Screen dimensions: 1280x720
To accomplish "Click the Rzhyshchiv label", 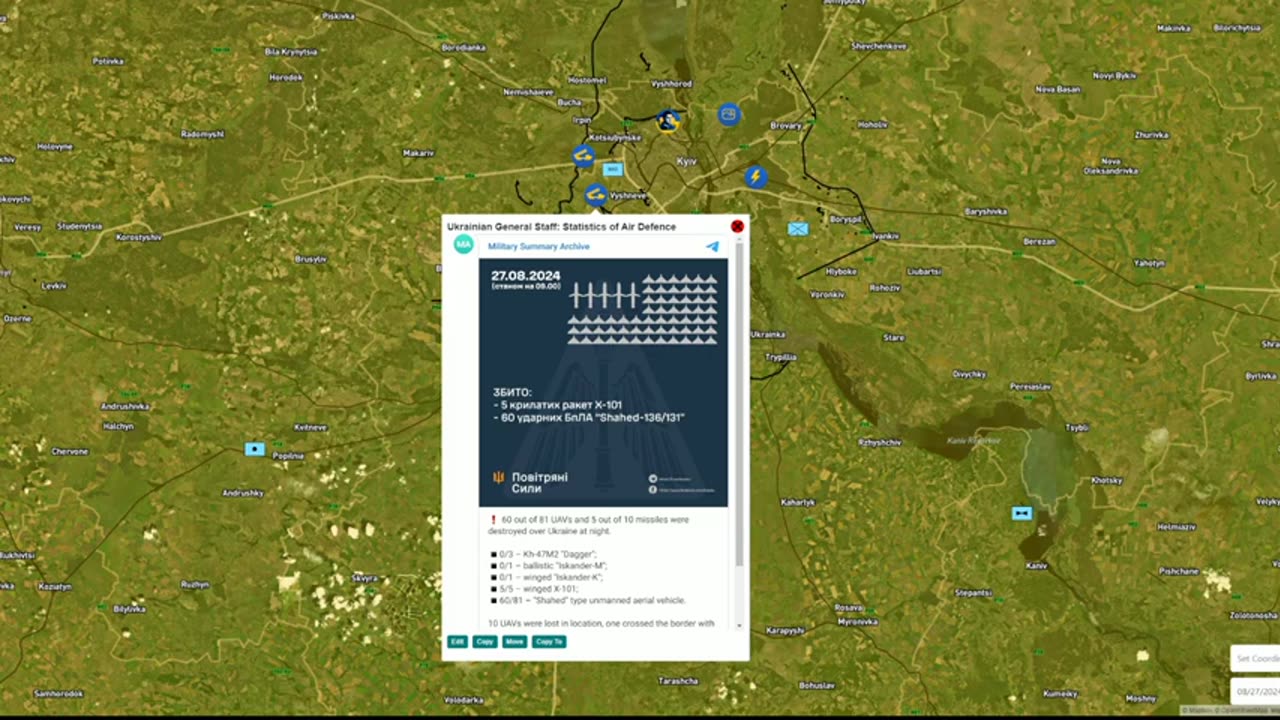I will click(x=880, y=442).
